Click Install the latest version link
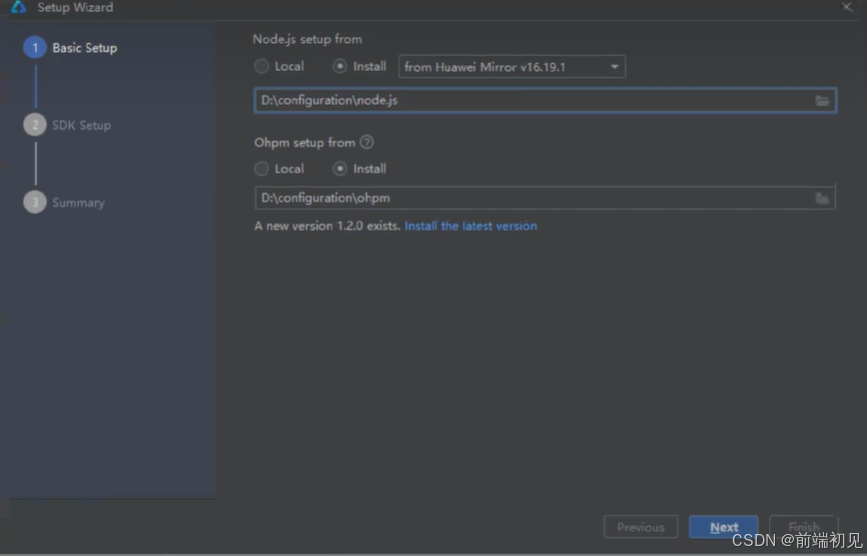 coord(471,225)
